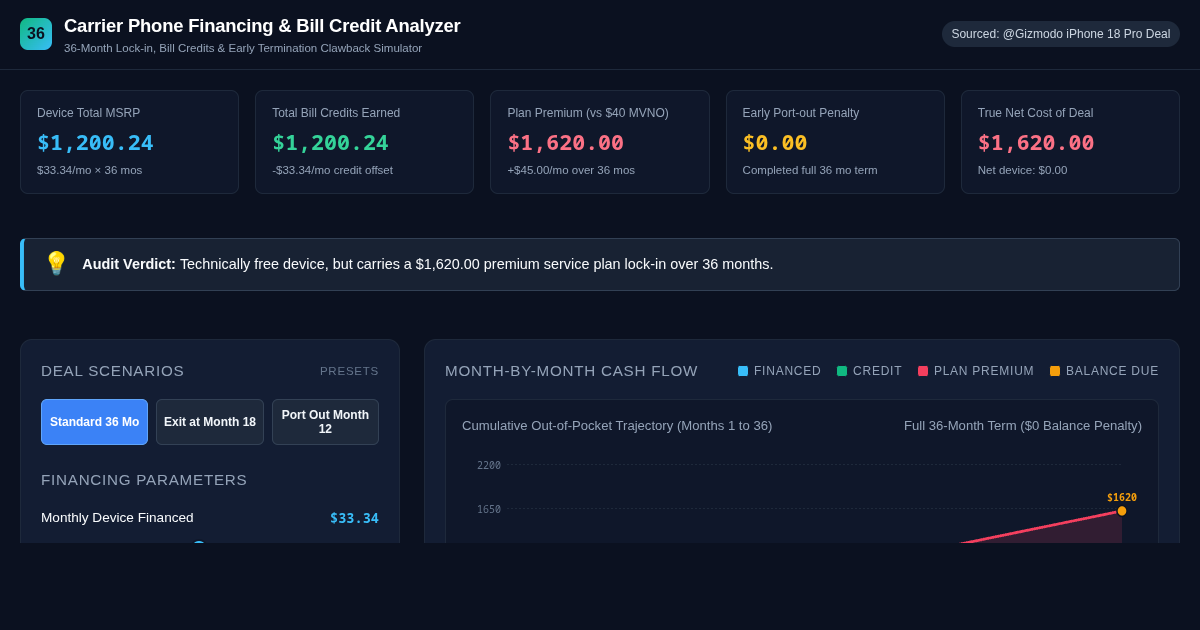Click the $1620 chart endpoint marker

[x=1122, y=511]
